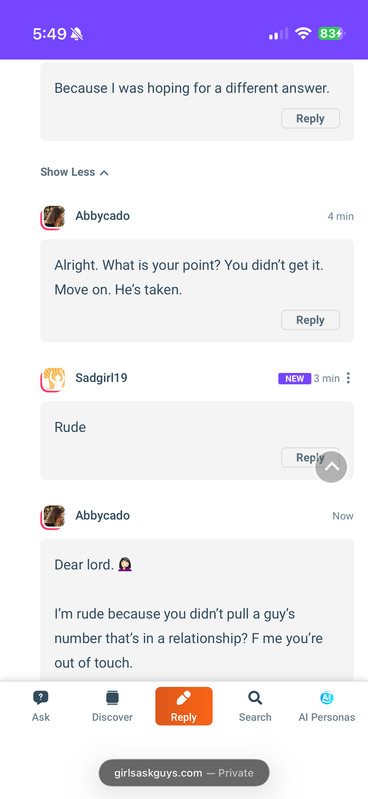Reply to 'hoping for a different answer' comment

(x=310, y=118)
